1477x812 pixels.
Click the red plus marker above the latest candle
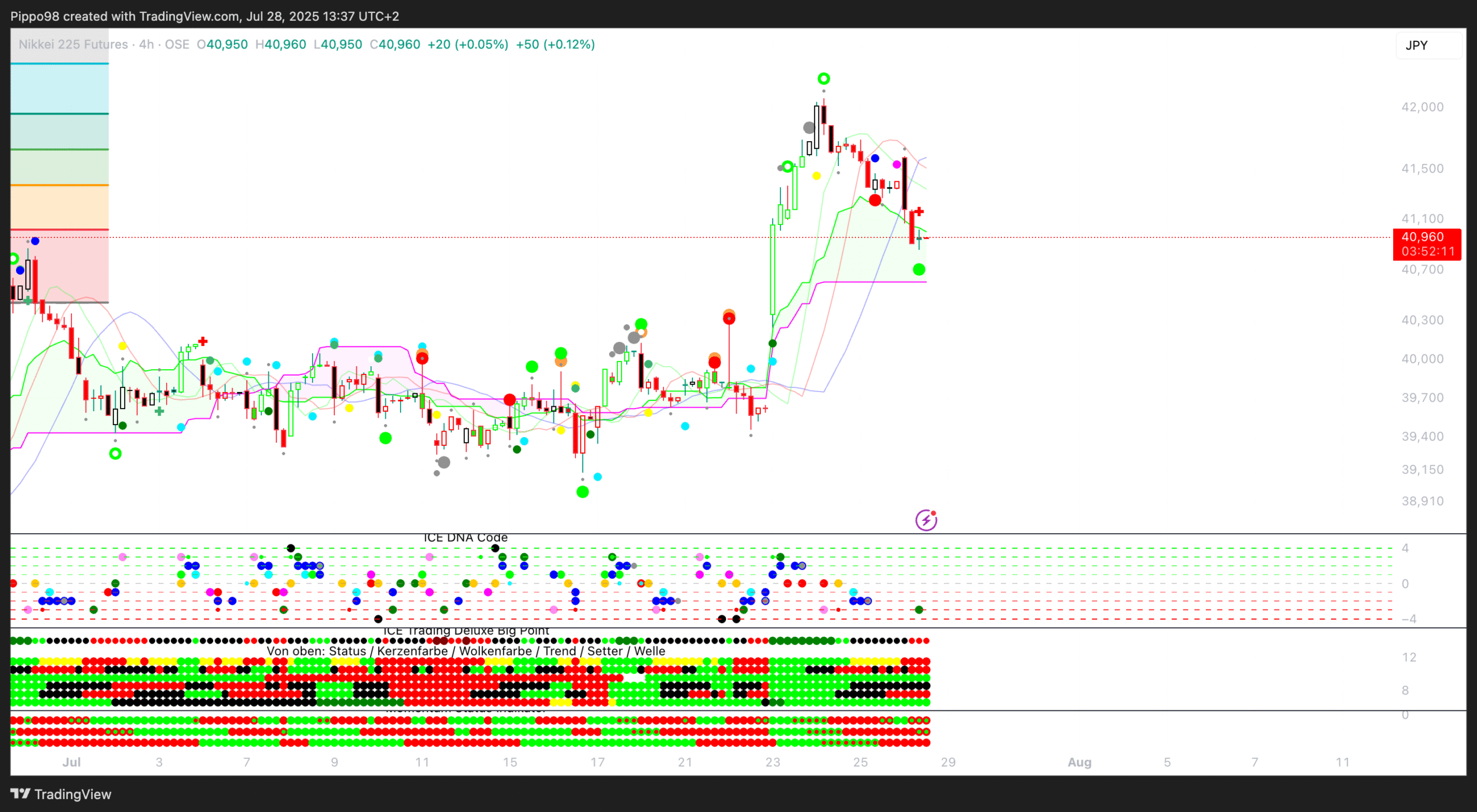919,211
